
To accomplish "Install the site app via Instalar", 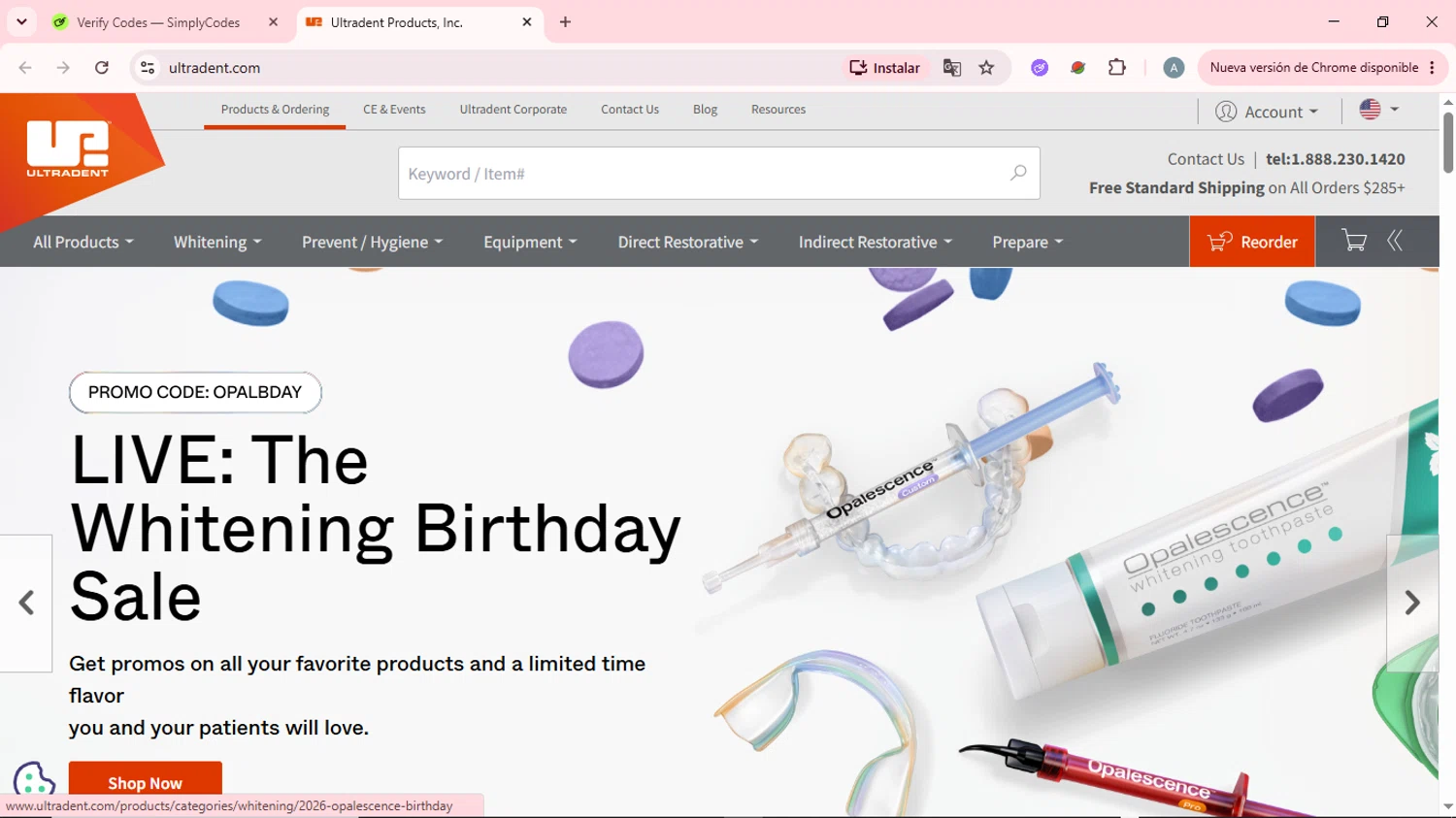I will point(884,68).
